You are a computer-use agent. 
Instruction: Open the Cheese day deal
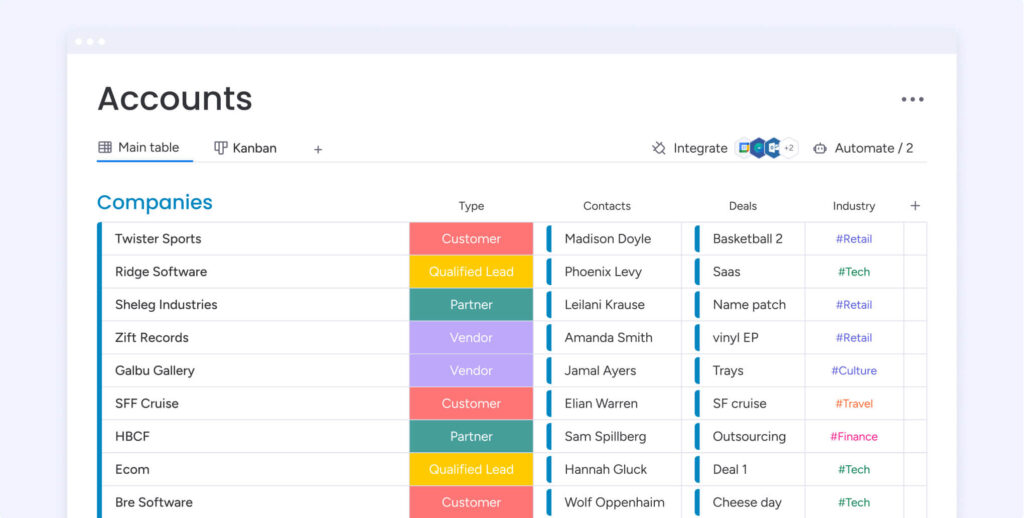746,502
